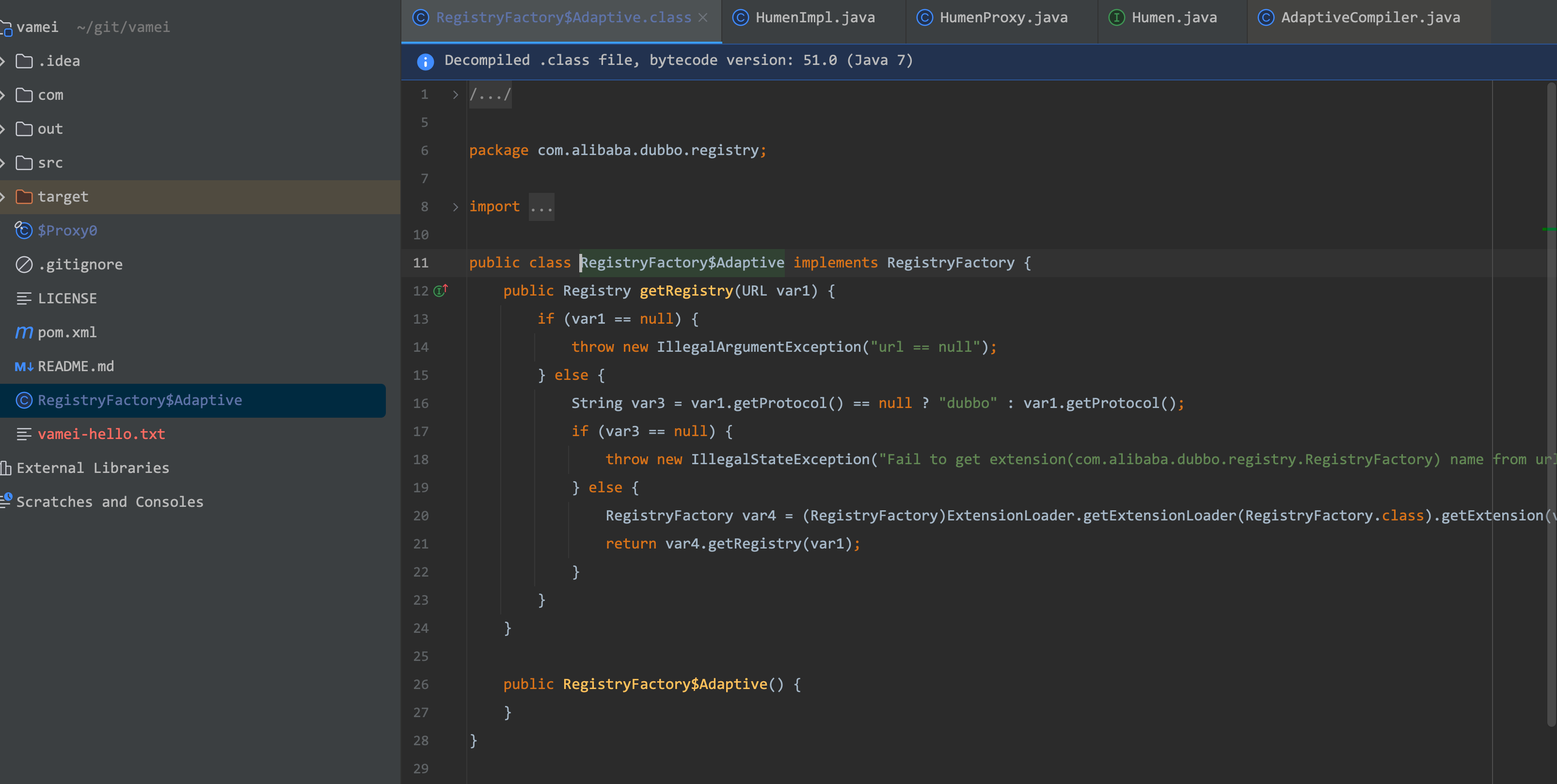Unfold the import section on line 8
Image resolution: width=1557 pixels, height=784 pixels.
pos(455,206)
